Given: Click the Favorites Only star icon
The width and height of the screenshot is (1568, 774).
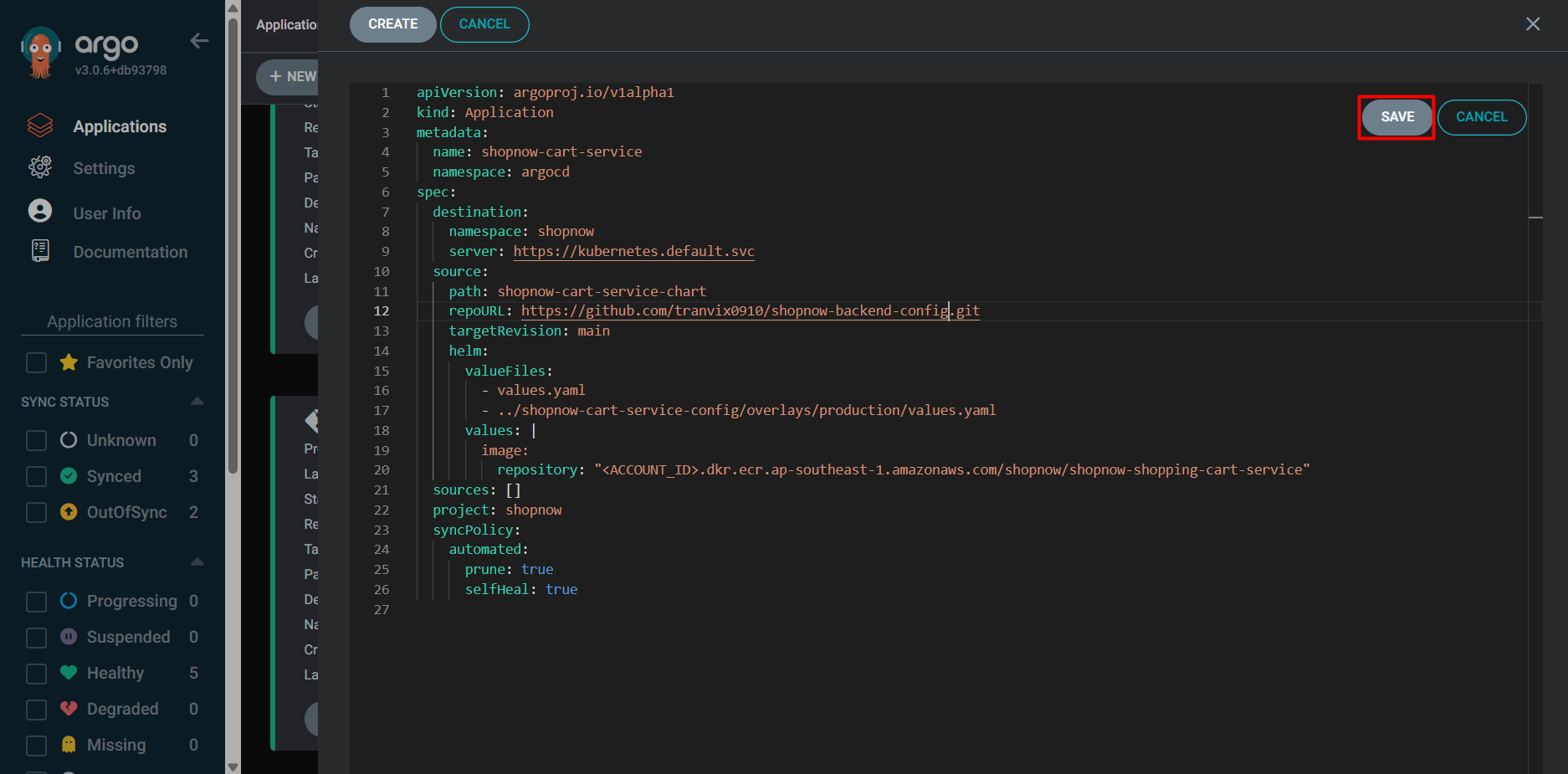Looking at the screenshot, I should tap(69, 362).
